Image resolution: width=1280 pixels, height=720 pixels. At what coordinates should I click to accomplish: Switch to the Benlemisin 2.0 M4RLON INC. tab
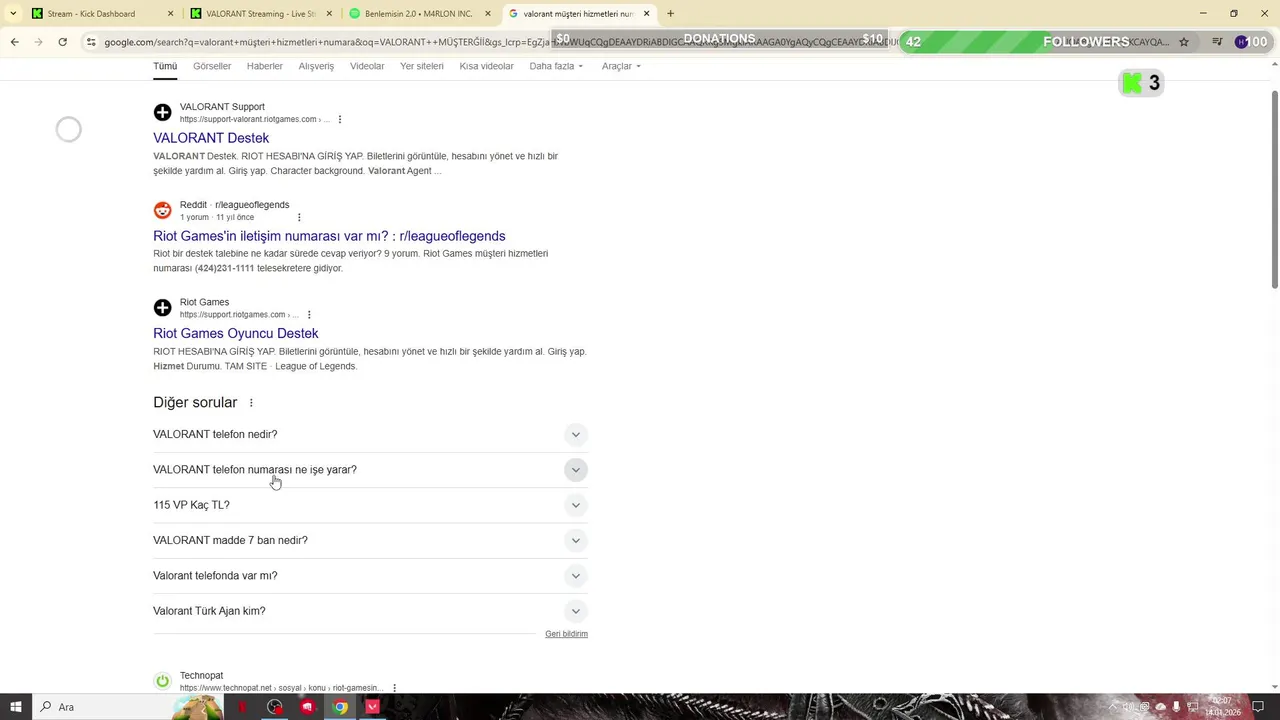click(420, 14)
